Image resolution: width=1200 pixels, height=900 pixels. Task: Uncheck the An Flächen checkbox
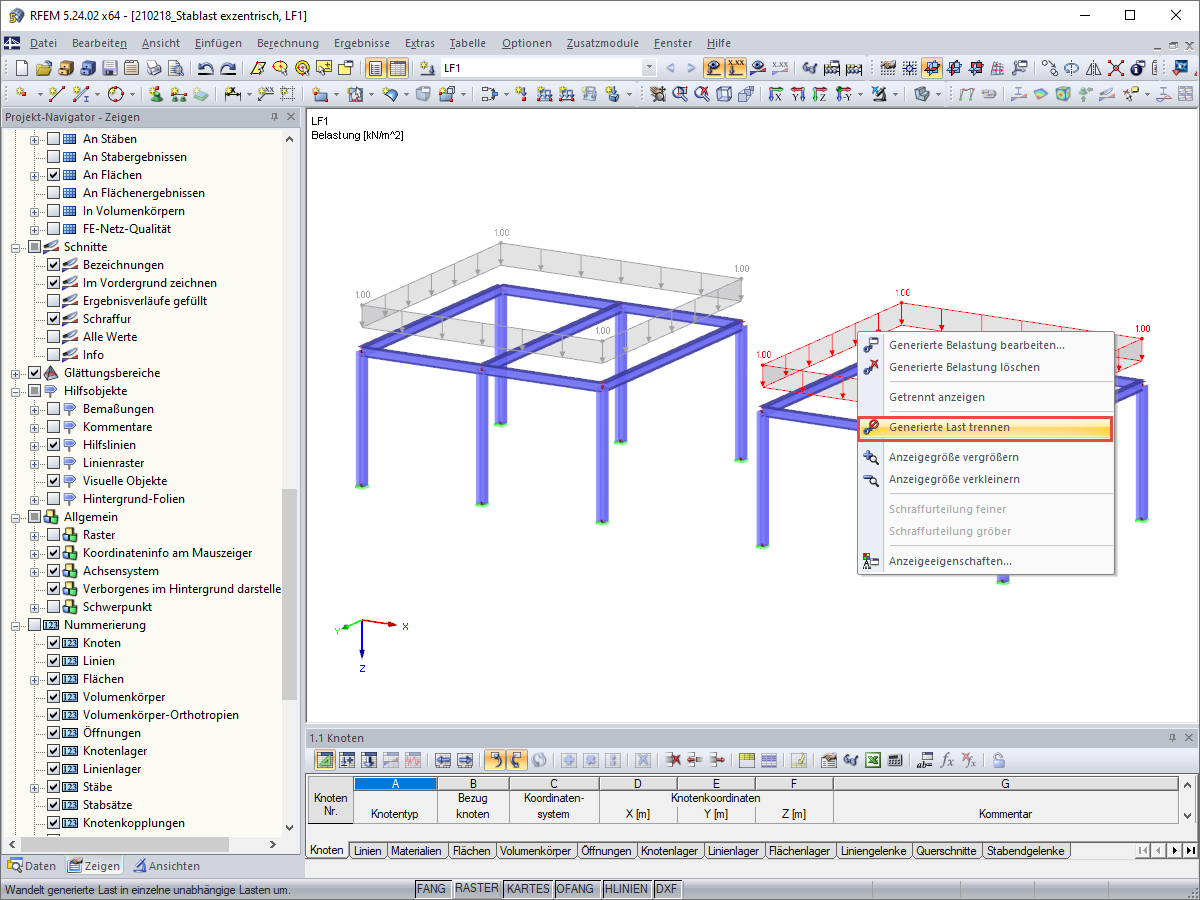click(x=54, y=175)
